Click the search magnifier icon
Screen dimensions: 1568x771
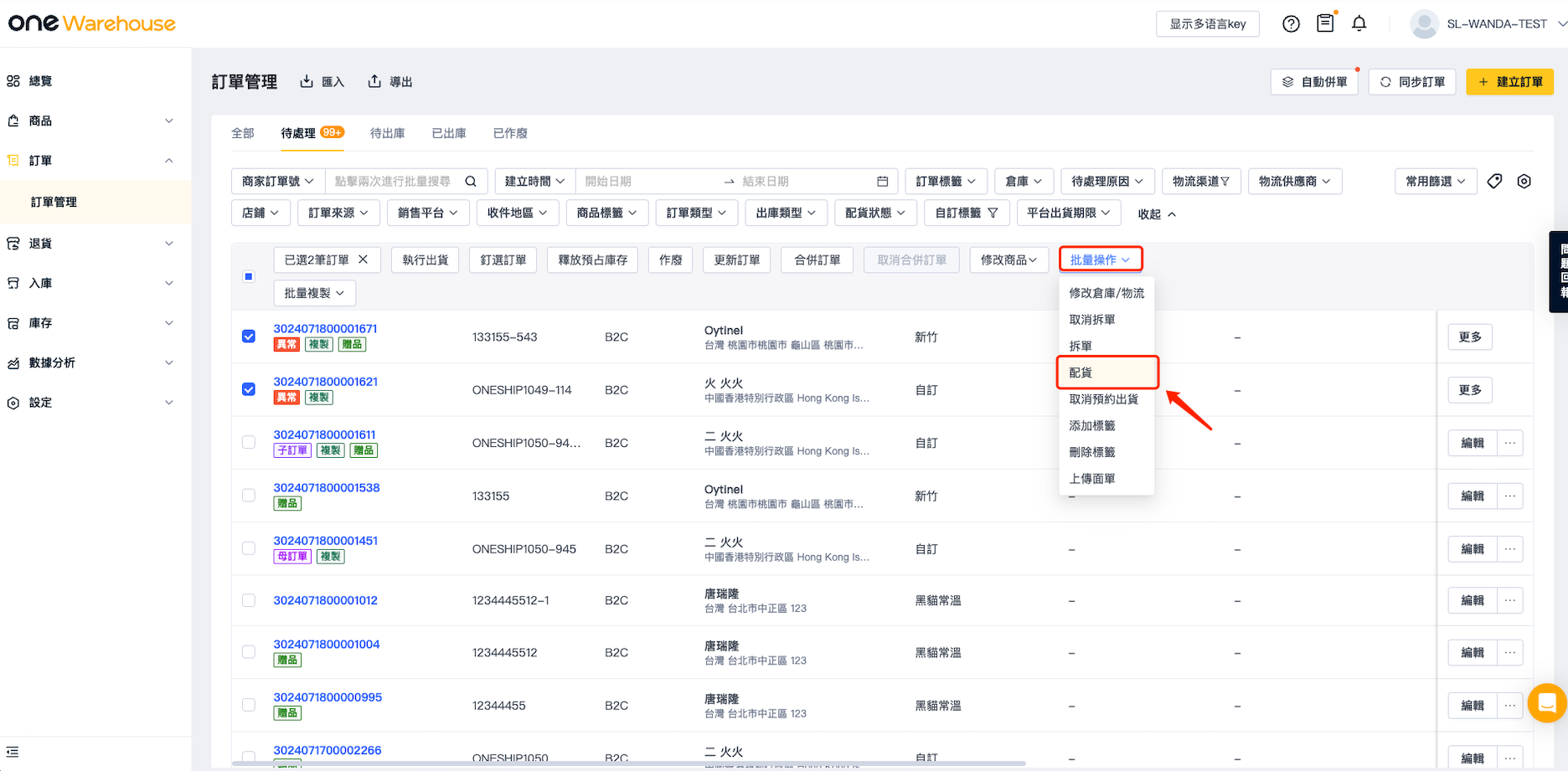tap(471, 181)
